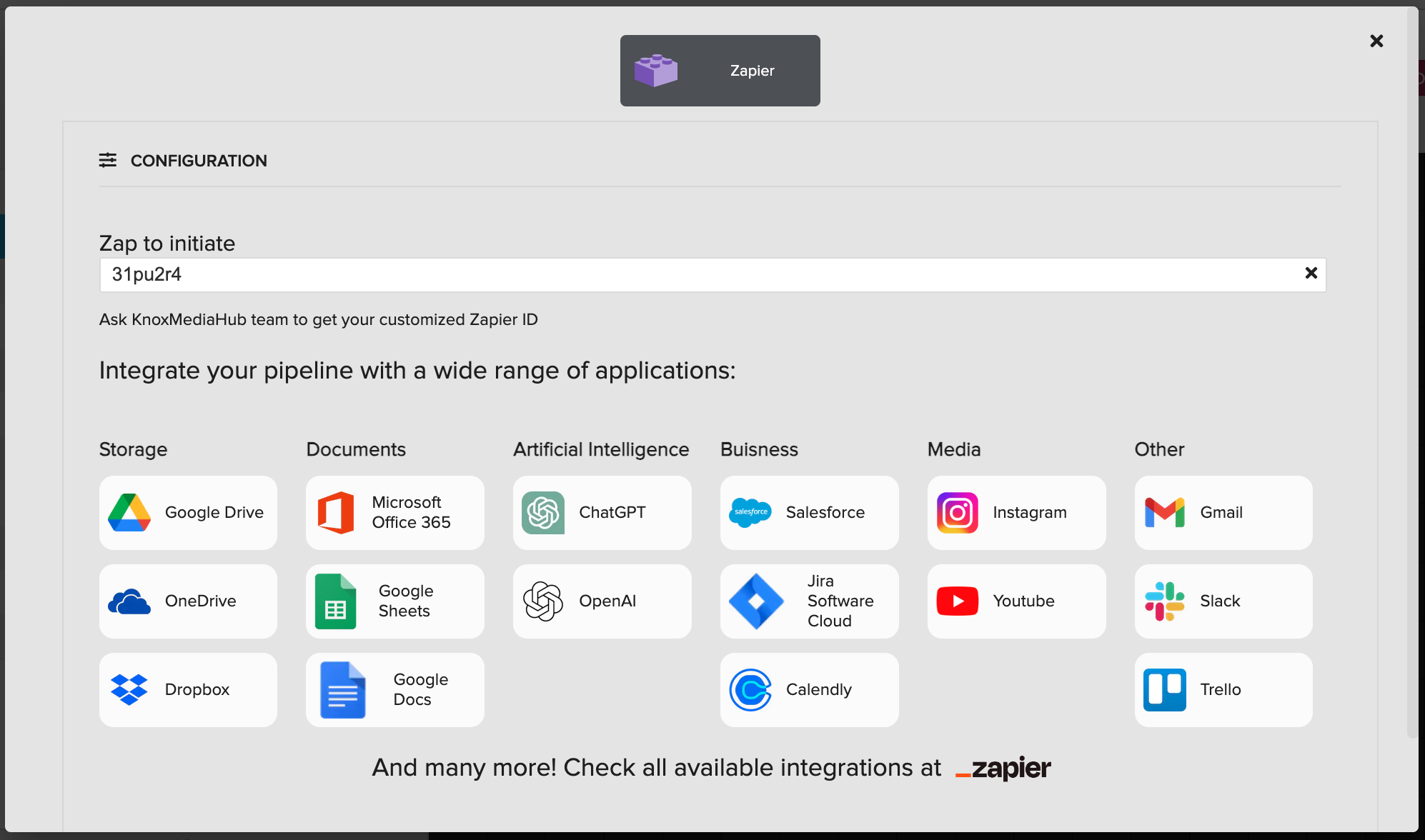The height and width of the screenshot is (840, 1425).
Task: Open the zapier logo link
Action: tap(1003, 769)
